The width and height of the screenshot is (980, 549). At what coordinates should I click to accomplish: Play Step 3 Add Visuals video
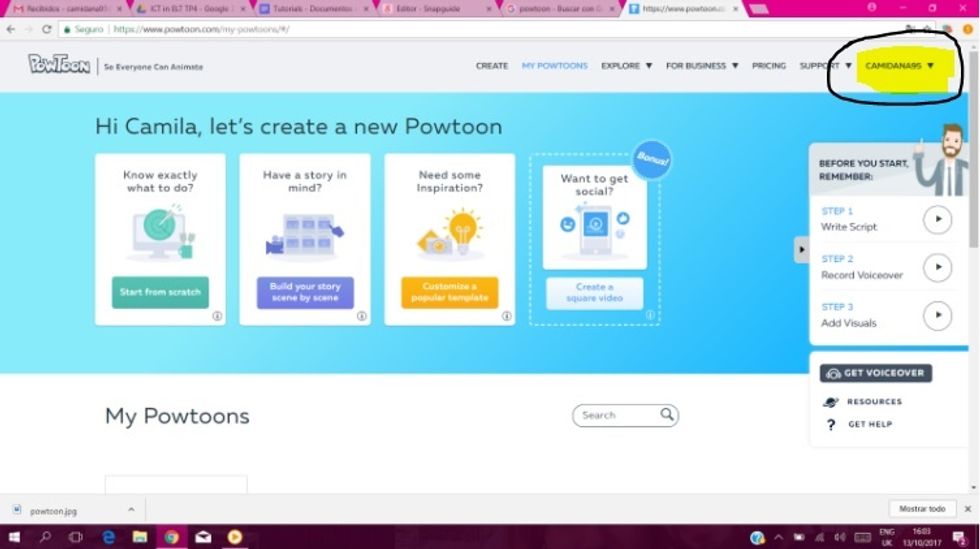[x=937, y=315]
